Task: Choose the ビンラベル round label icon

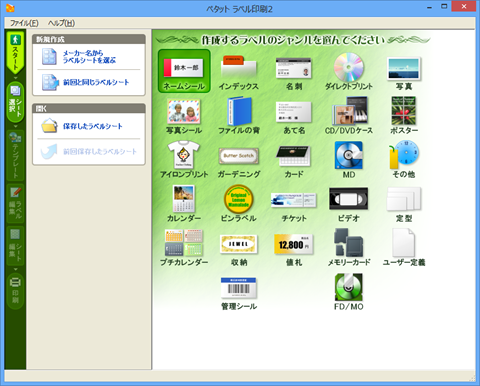Action: (239, 204)
